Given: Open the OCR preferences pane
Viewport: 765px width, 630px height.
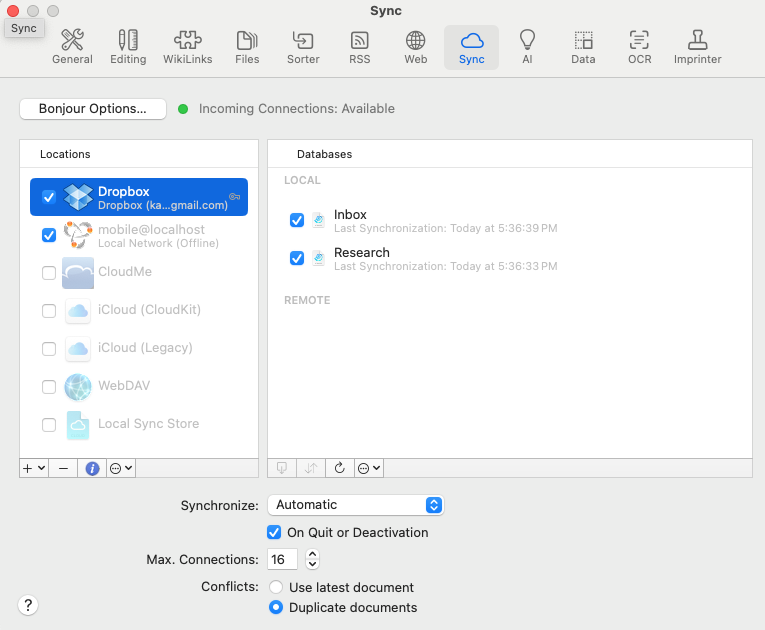Looking at the screenshot, I should click(x=639, y=47).
